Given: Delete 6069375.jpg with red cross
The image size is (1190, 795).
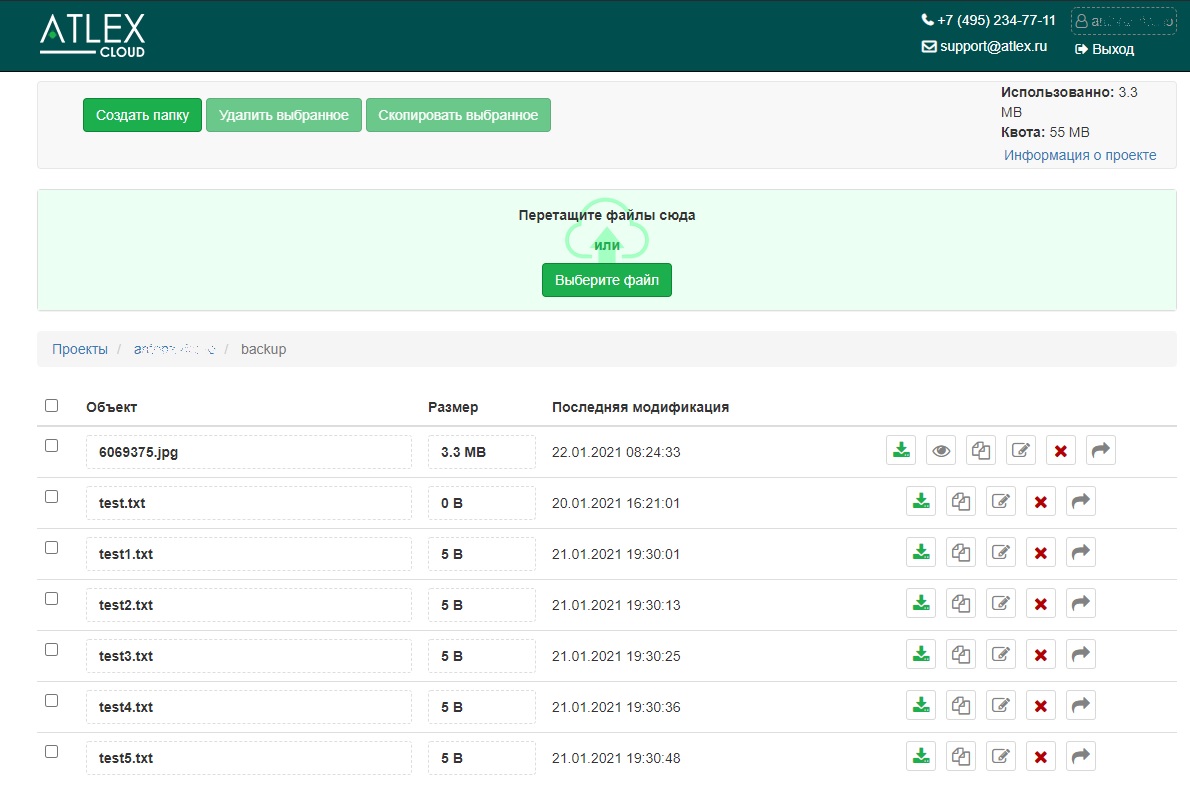Looking at the screenshot, I should [1061, 451].
